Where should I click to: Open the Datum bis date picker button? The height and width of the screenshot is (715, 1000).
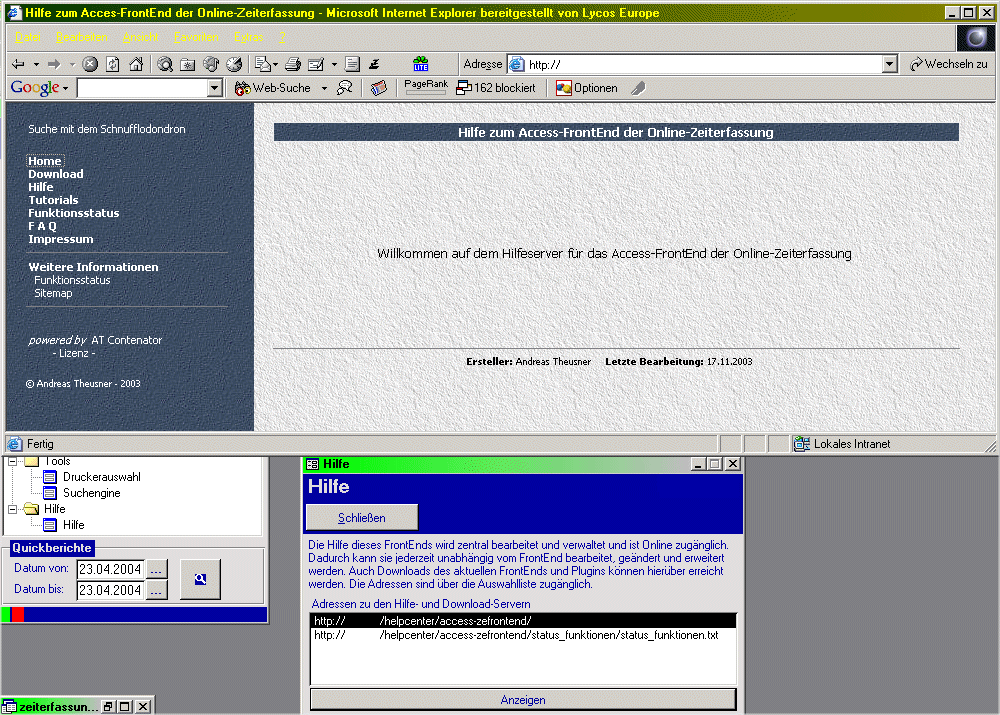click(x=157, y=590)
